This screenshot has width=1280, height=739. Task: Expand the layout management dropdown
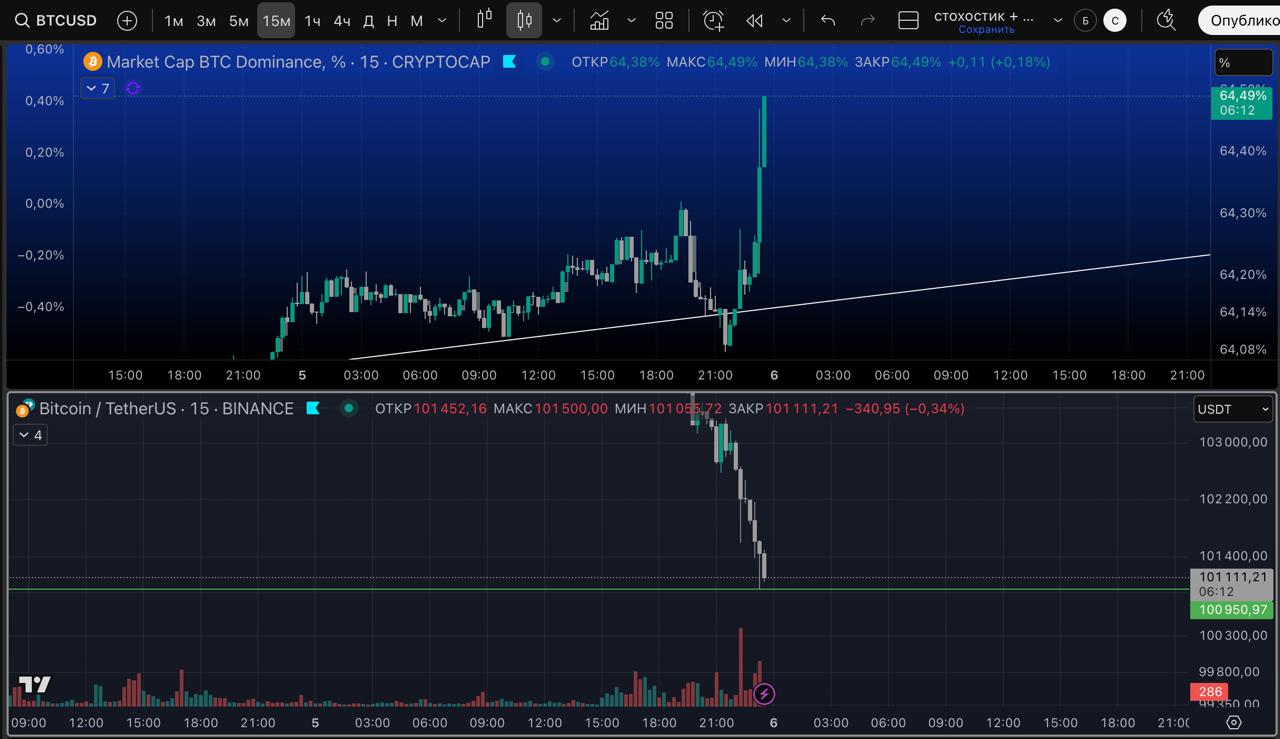pyautogui.click(x=1058, y=20)
